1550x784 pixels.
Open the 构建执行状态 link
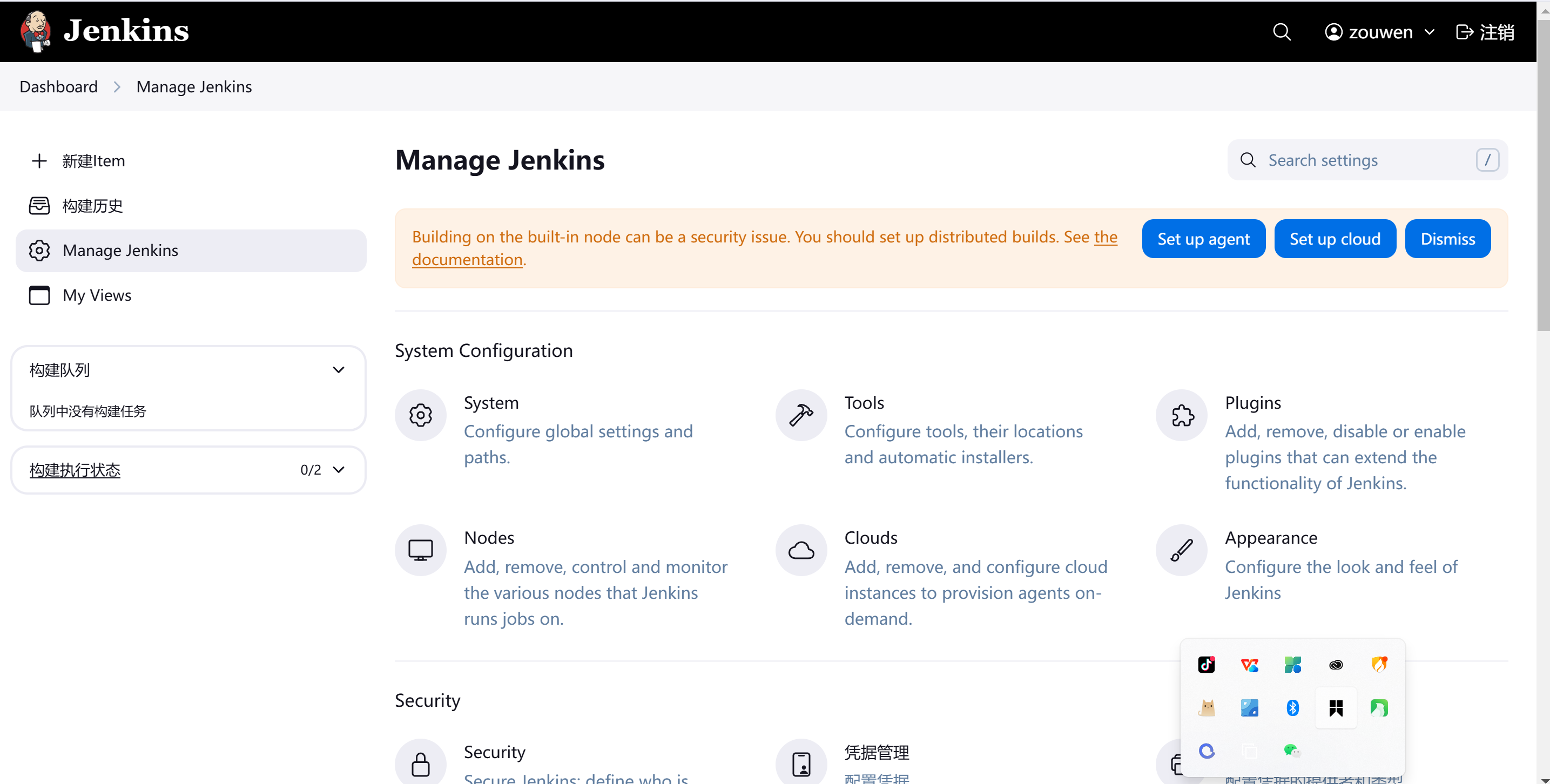click(x=75, y=470)
